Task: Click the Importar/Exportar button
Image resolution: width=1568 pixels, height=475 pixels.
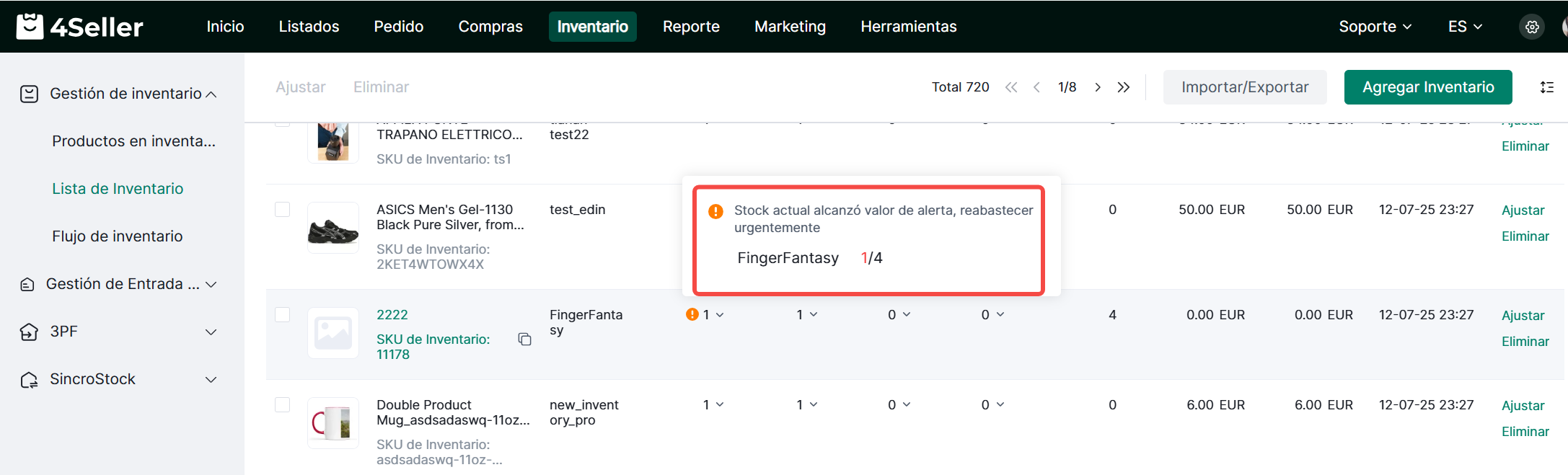Action: coord(1244,87)
